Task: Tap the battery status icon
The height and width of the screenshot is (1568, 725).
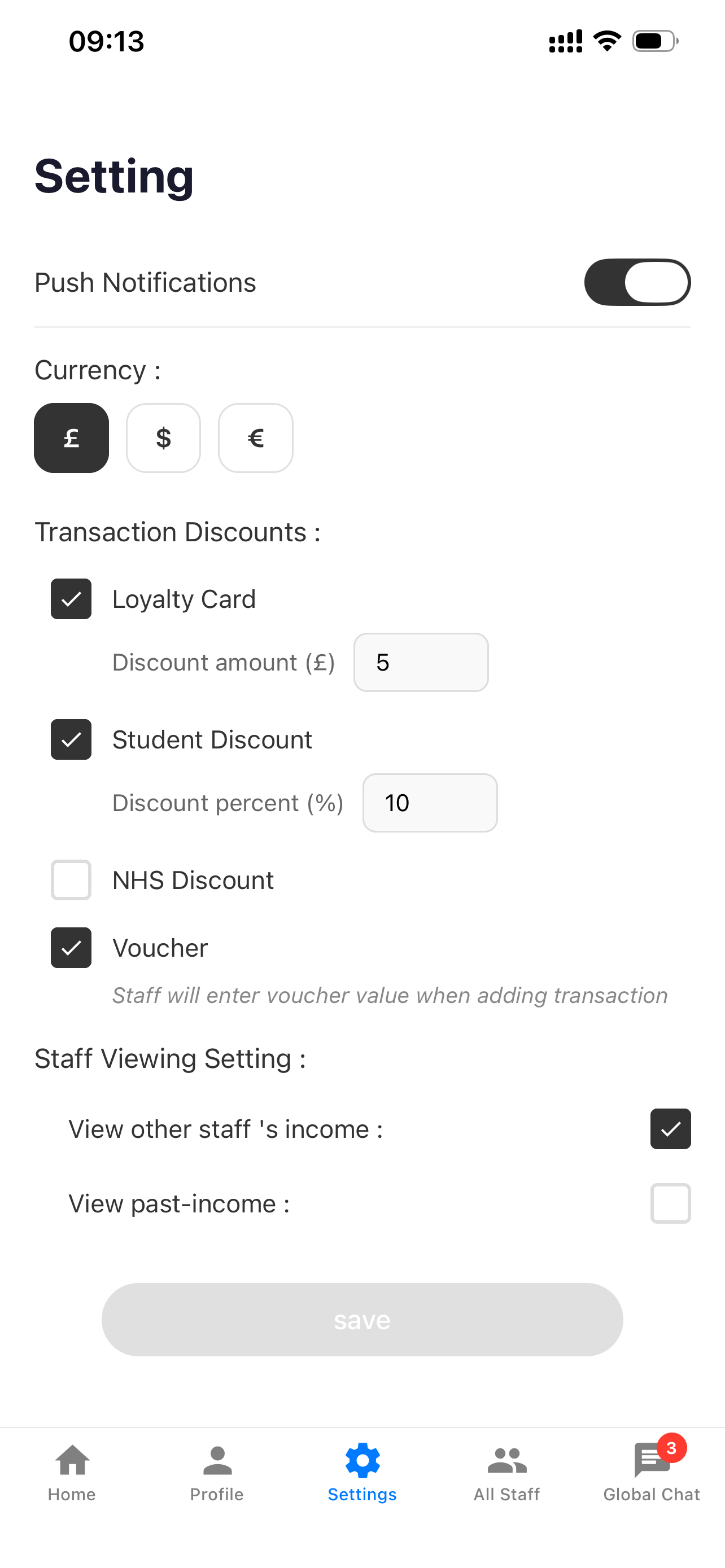Action: click(x=656, y=41)
